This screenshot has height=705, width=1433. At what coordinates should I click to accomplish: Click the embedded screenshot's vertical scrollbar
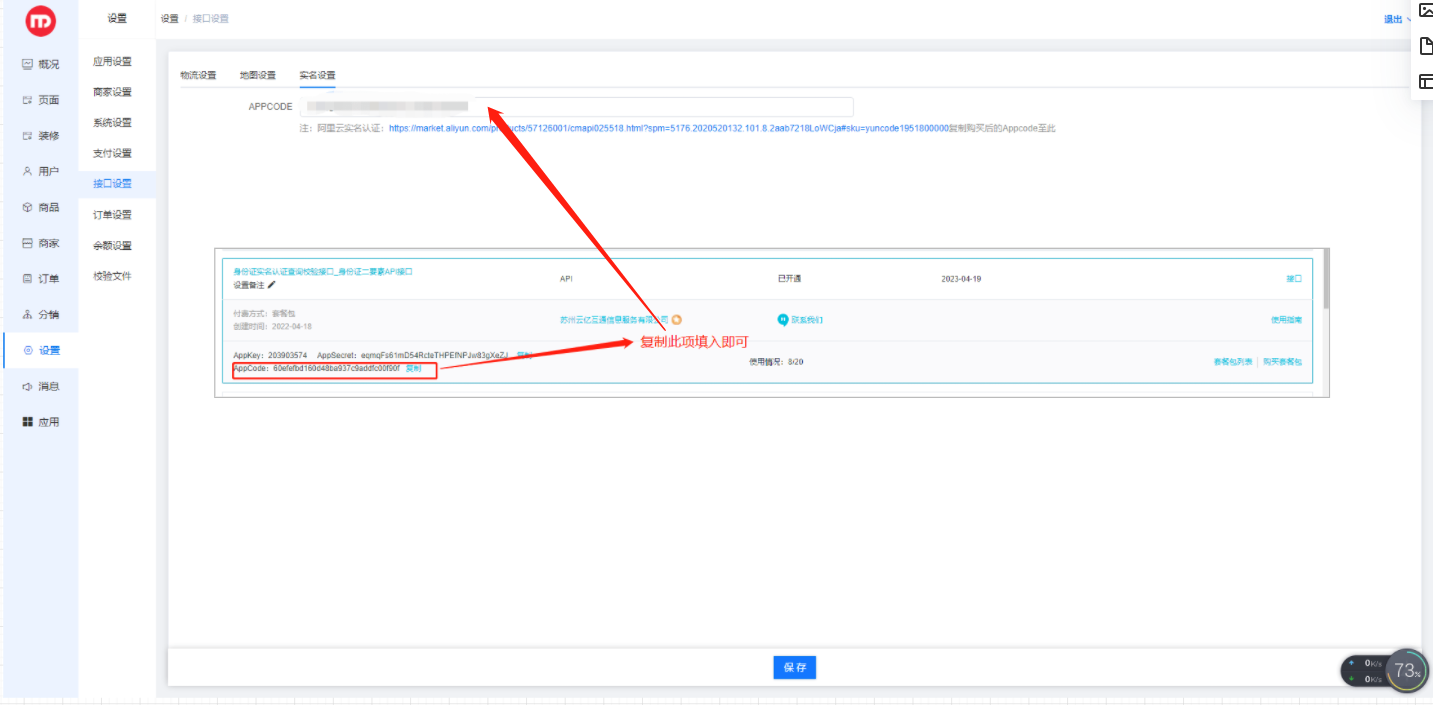(x=1326, y=279)
